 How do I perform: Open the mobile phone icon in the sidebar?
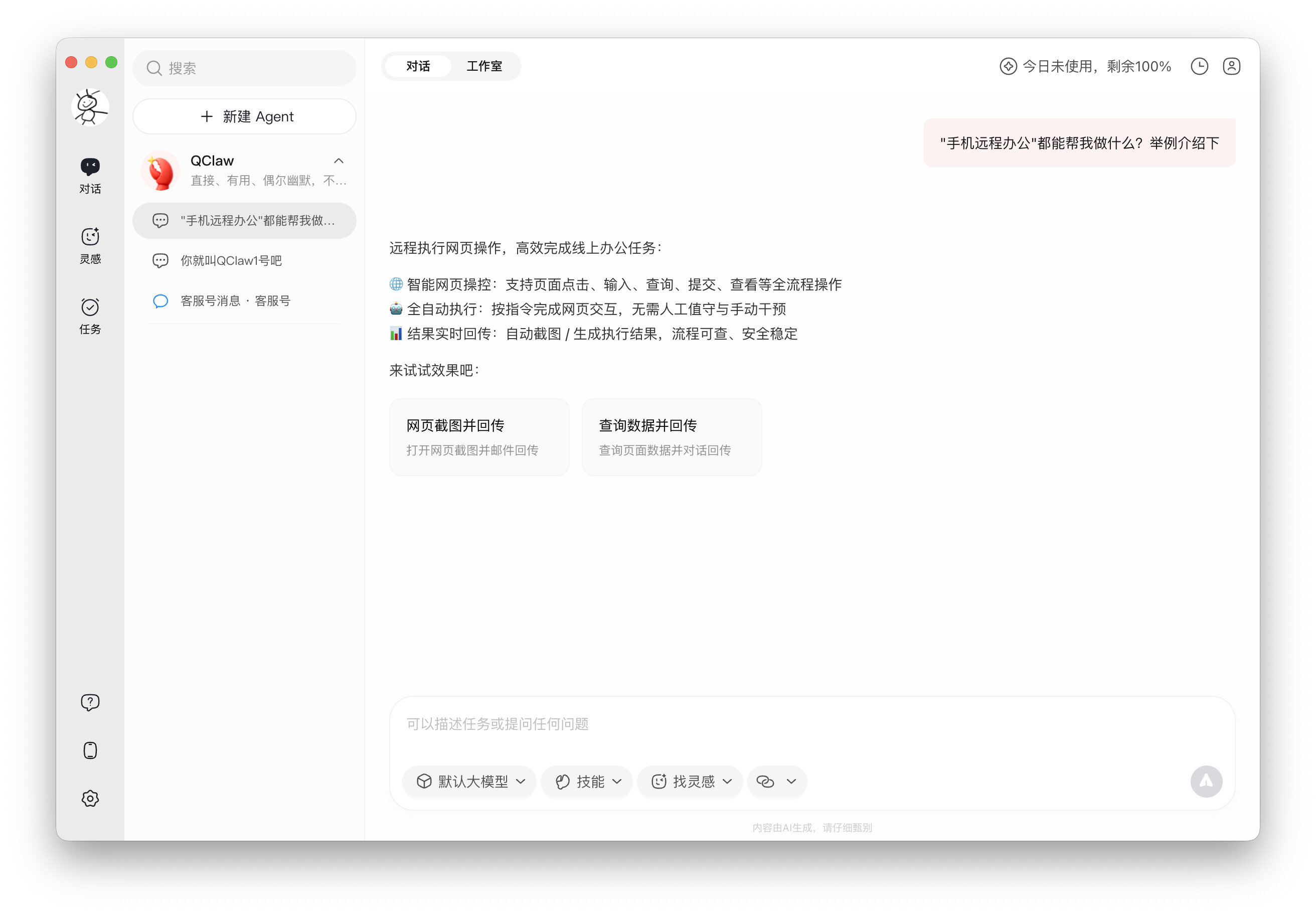tap(90, 750)
